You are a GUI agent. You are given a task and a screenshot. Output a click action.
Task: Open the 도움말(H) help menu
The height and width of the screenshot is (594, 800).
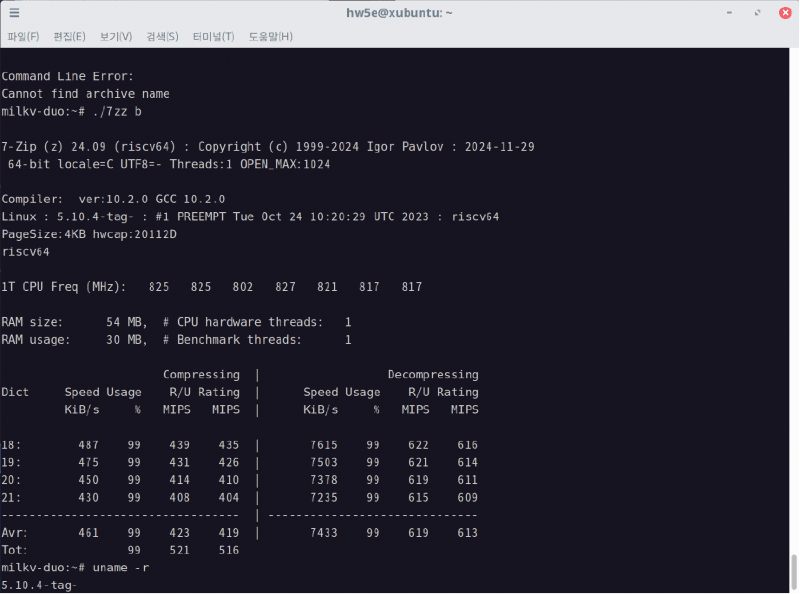(270, 36)
